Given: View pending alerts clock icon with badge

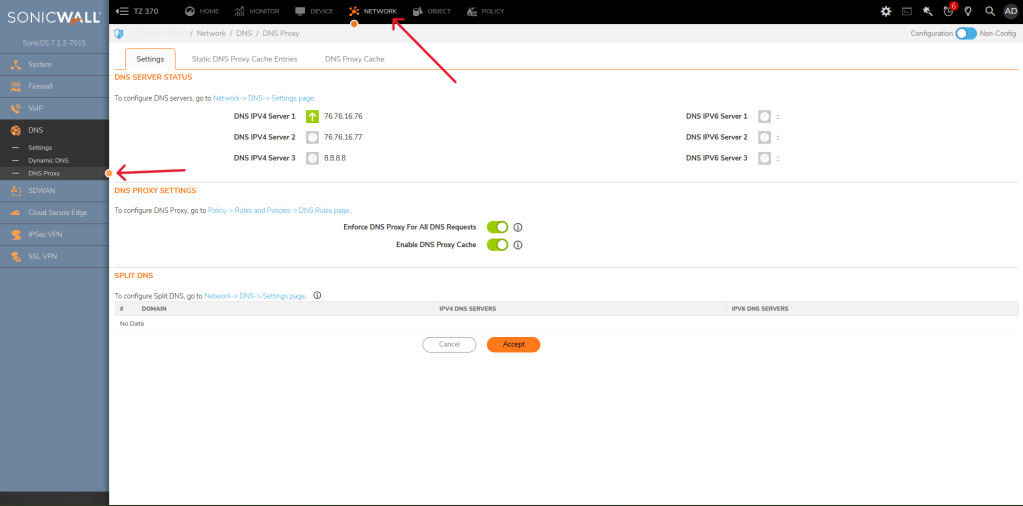Looking at the screenshot, I should [948, 11].
